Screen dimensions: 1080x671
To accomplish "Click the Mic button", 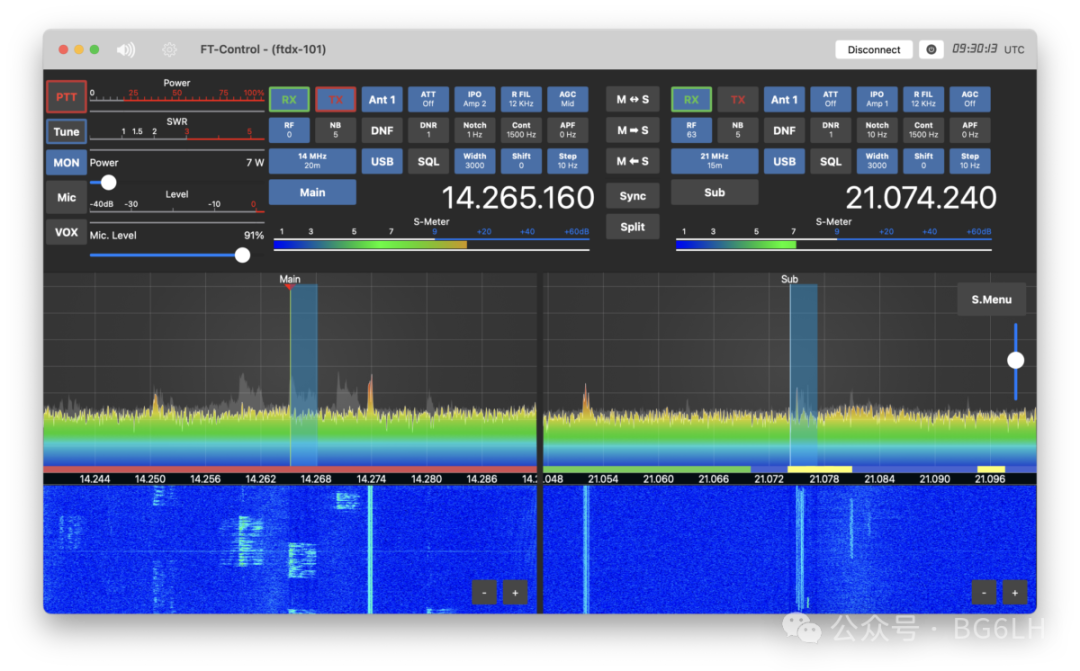I will (66, 197).
